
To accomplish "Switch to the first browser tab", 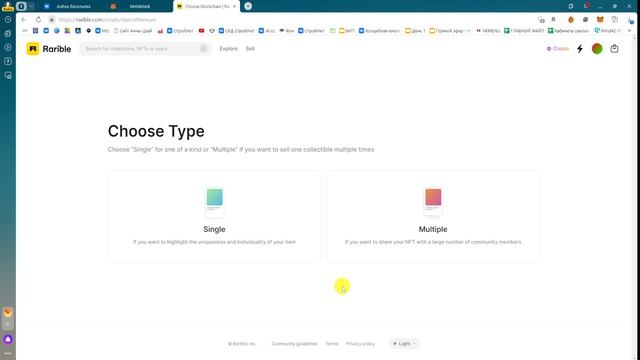I will pos(73,7).
